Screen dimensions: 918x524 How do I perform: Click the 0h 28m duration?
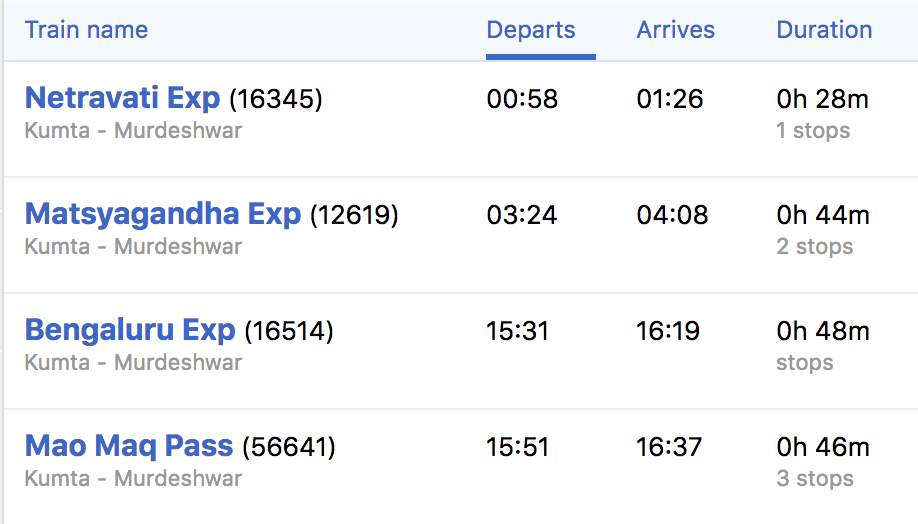822,99
